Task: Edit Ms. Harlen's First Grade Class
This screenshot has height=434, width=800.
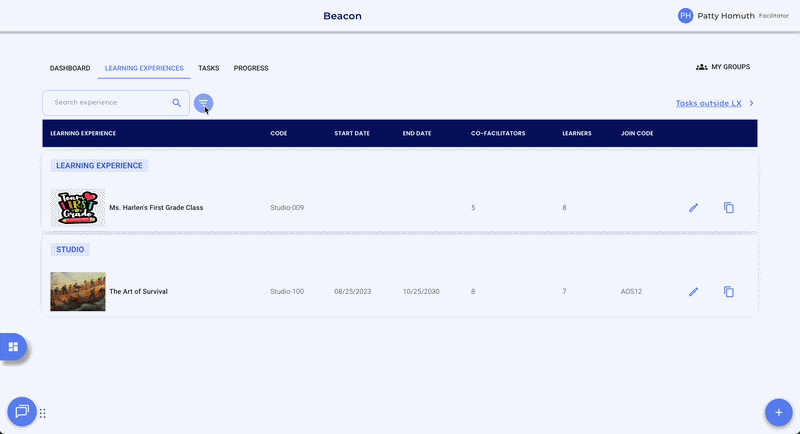Action: (693, 208)
